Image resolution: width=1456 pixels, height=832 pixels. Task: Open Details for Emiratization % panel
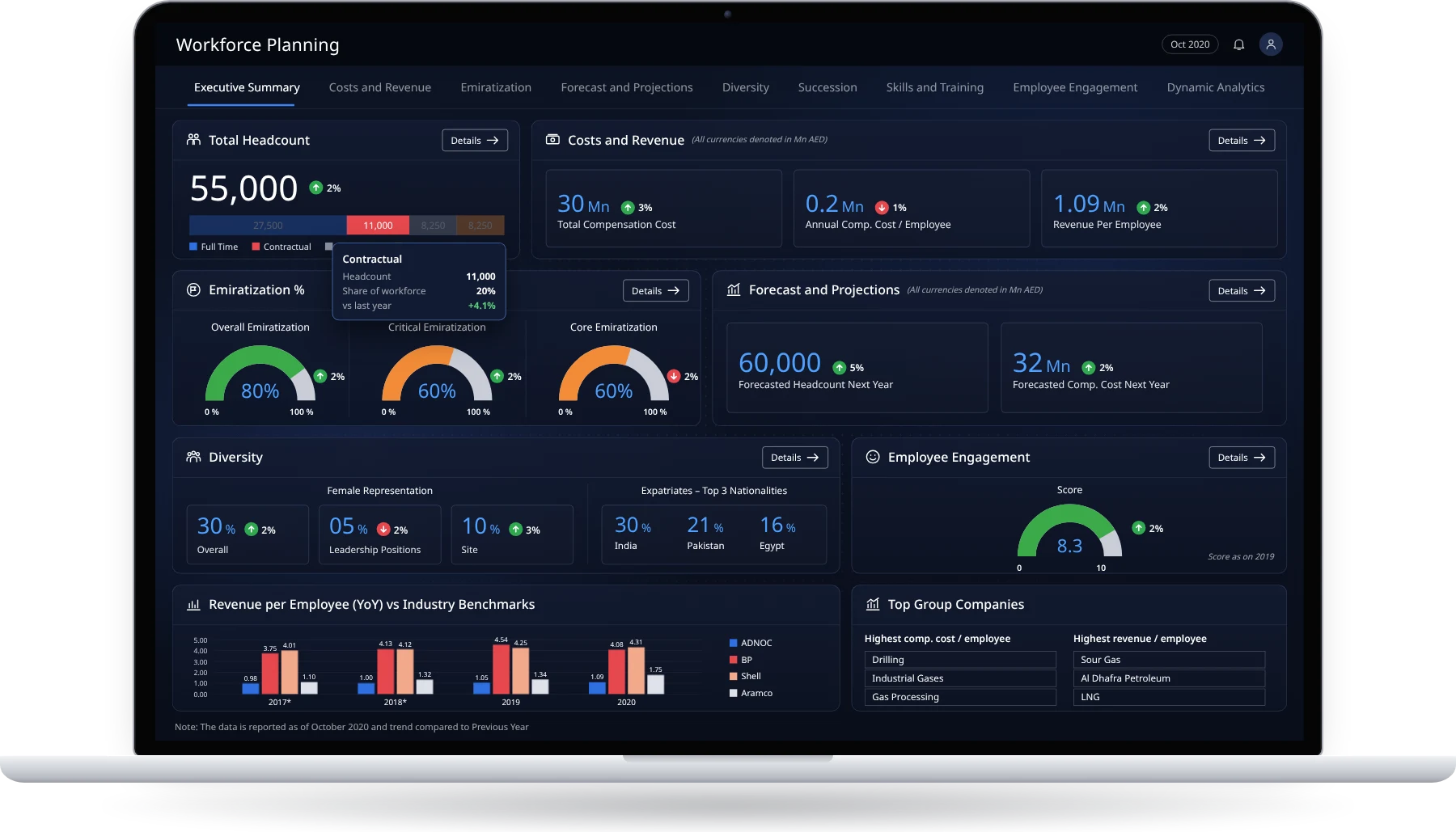tap(656, 290)
